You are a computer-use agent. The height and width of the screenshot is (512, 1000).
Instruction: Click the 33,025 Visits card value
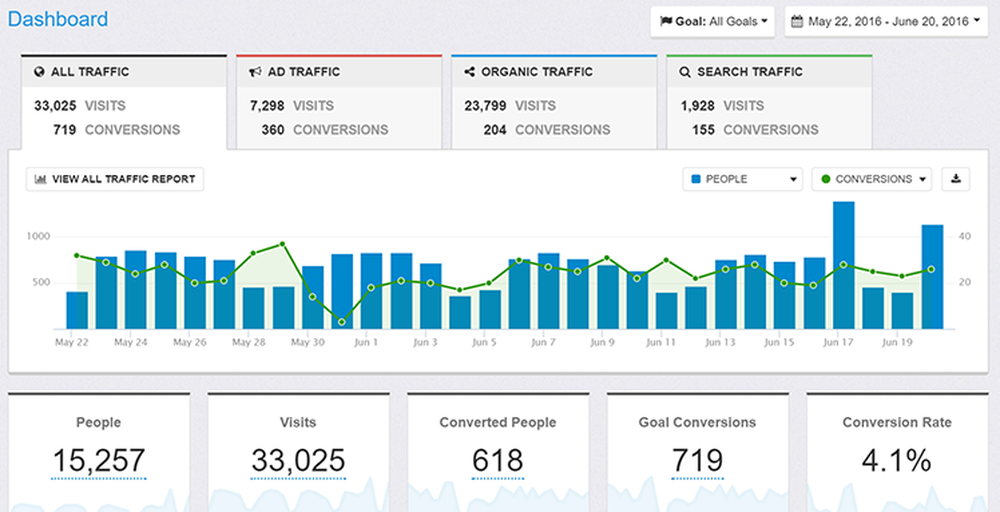298,460
